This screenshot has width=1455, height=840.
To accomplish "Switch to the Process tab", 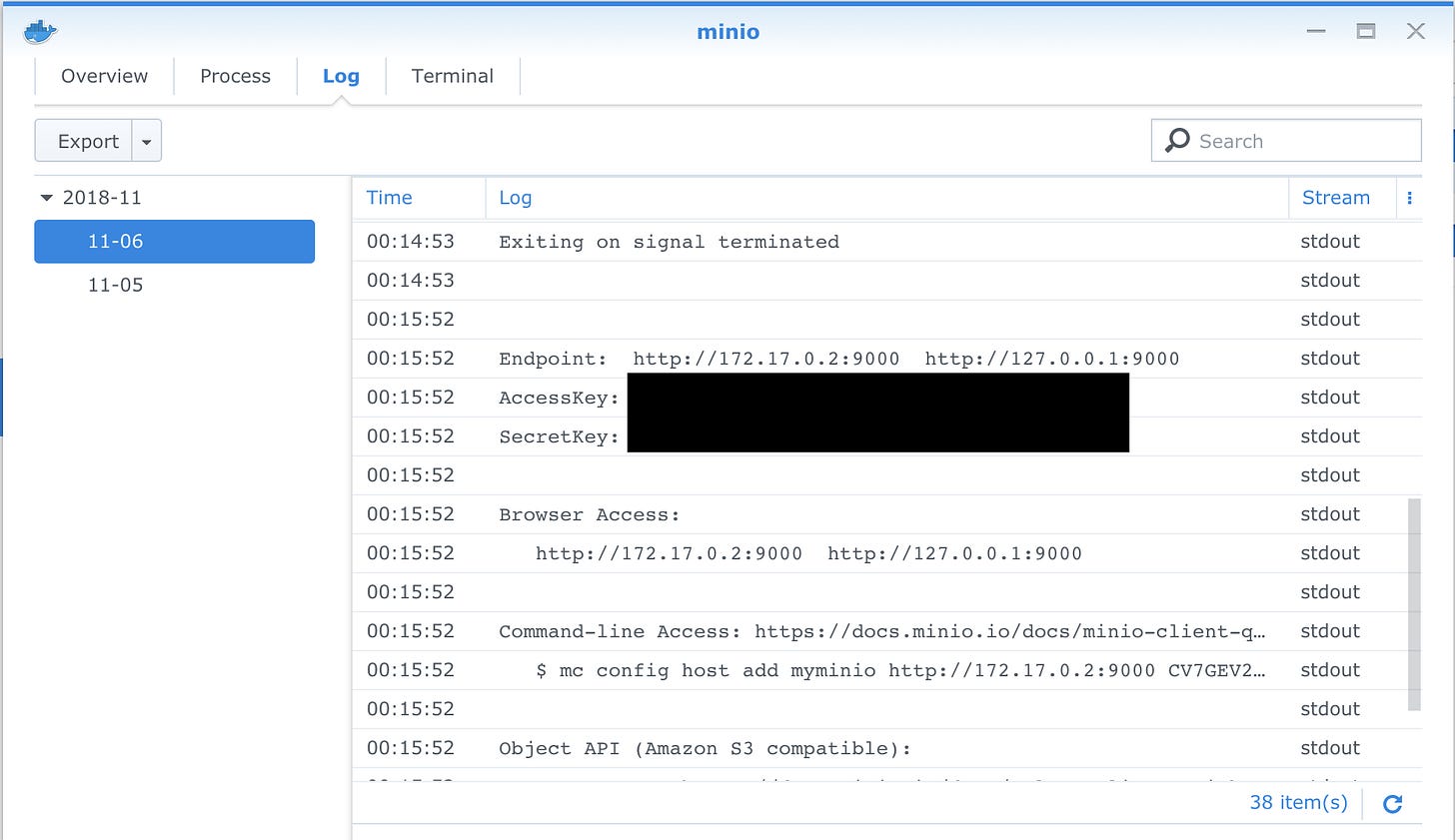I will pos(235,76).
